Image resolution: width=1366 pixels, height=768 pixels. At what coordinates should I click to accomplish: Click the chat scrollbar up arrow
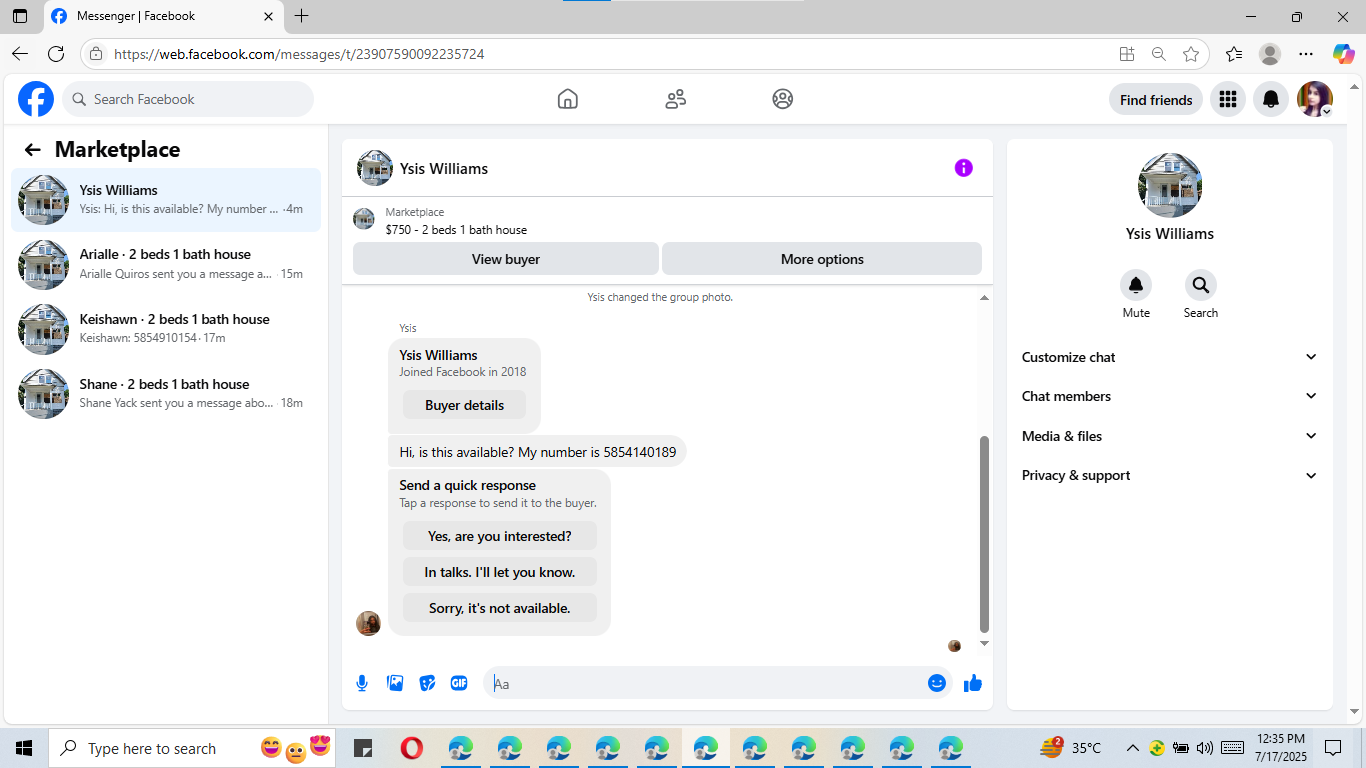click(x=984, y=298)
